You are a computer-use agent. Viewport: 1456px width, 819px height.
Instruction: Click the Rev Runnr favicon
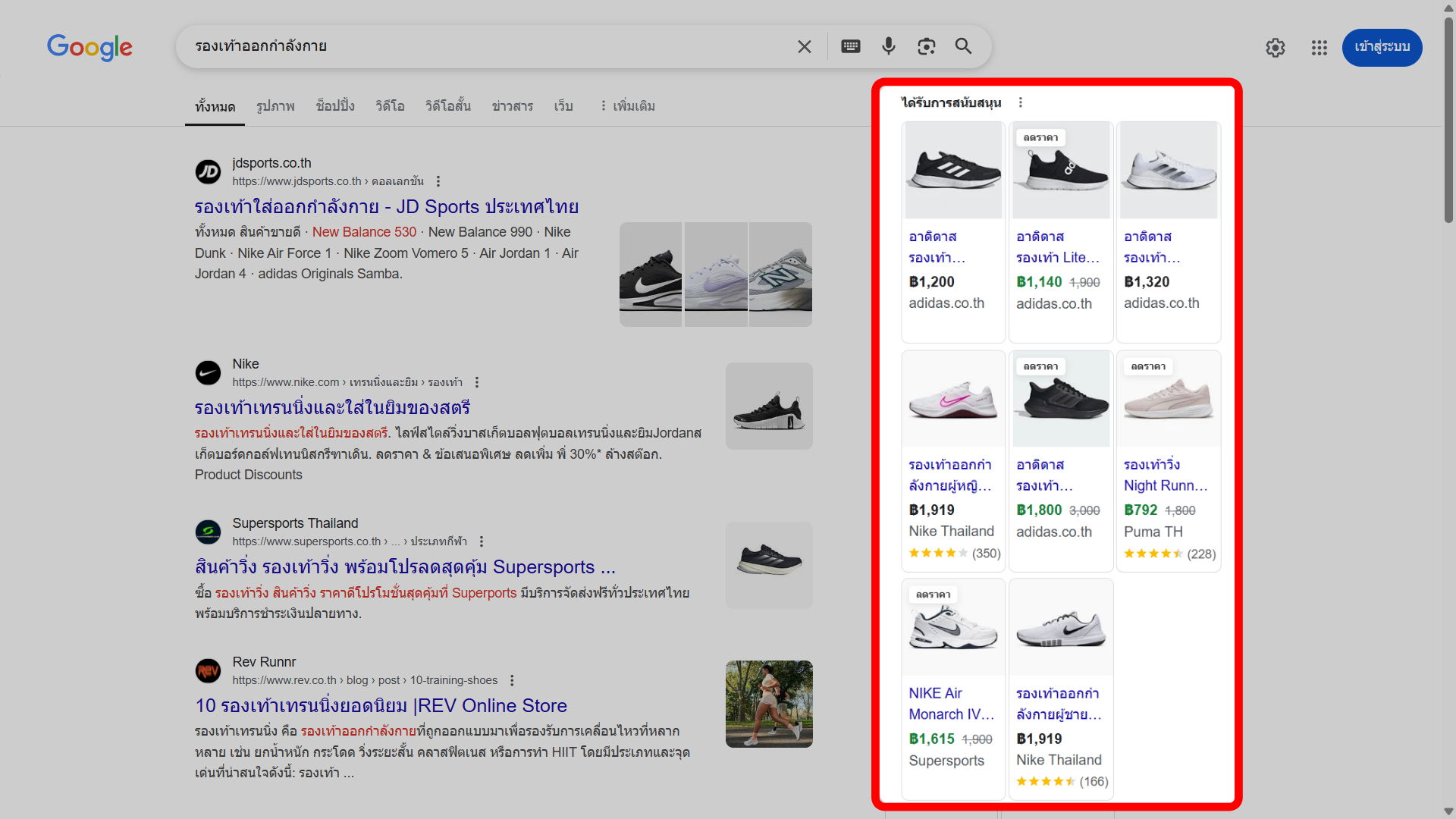pyautogui.click(x=208, y=671)
